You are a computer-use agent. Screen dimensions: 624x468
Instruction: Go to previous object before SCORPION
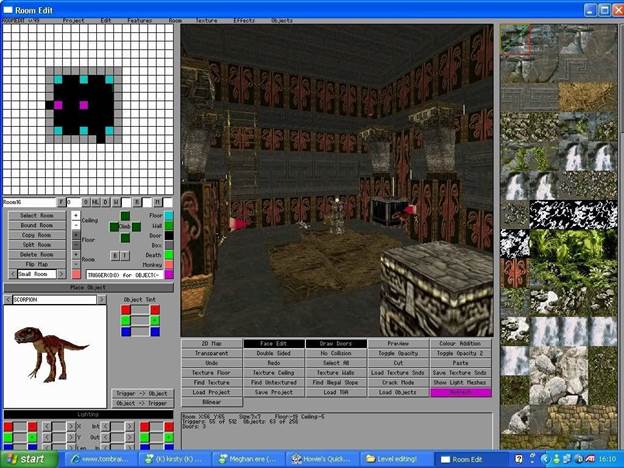pos(7,298)
